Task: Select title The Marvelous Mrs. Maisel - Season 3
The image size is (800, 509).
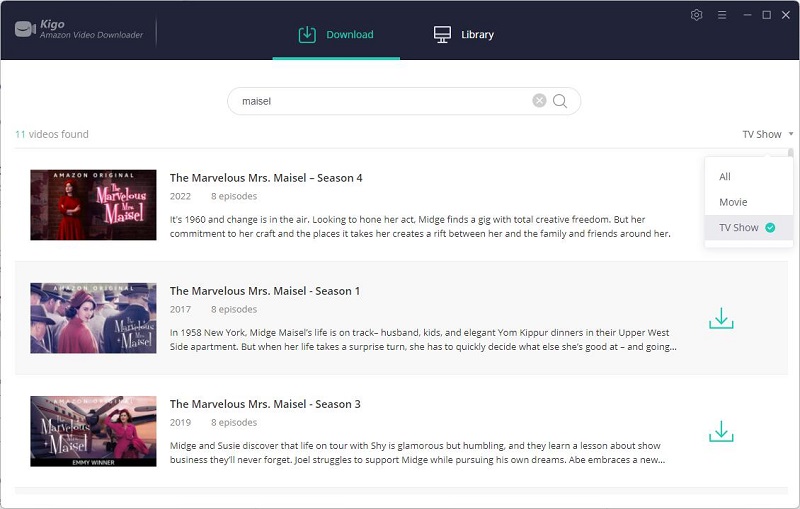Action: coord(265,404)
